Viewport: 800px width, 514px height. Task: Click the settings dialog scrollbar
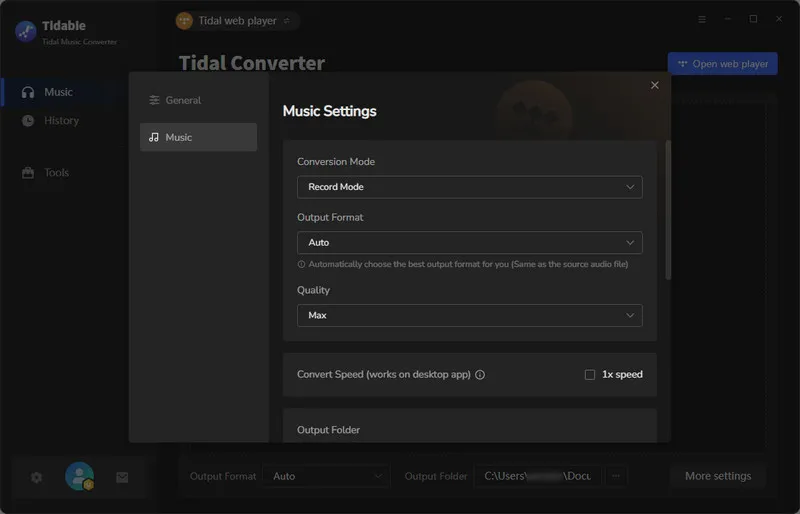point(668,209)
